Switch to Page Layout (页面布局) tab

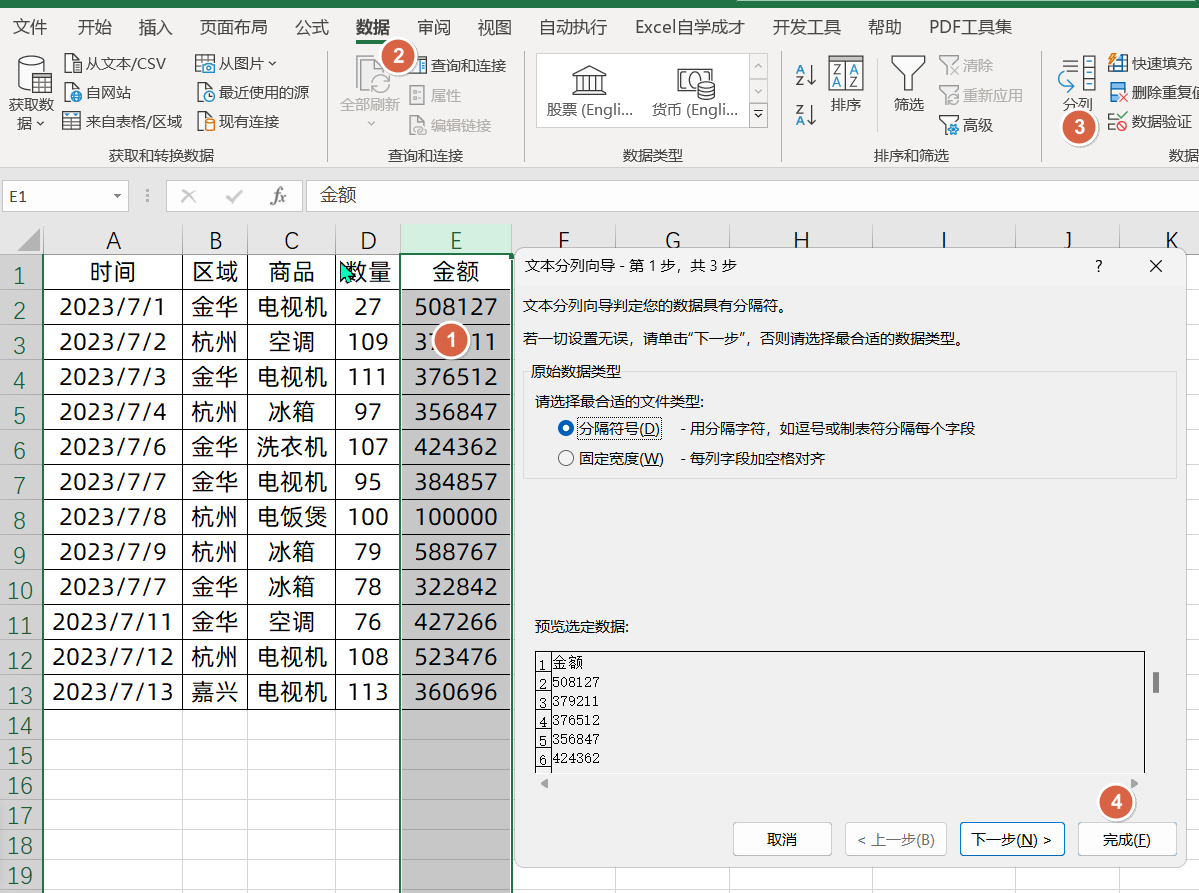(234, 28)
